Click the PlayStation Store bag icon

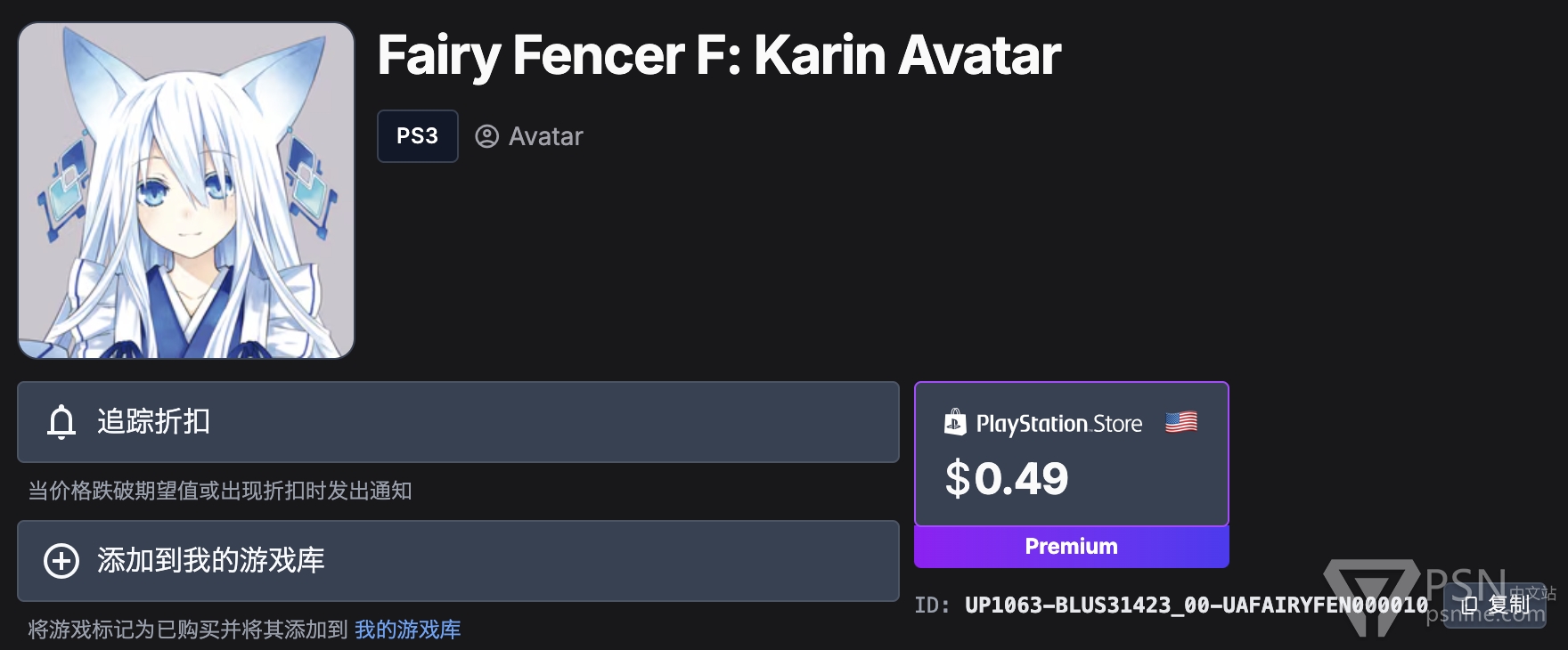[x=955, y=422]
